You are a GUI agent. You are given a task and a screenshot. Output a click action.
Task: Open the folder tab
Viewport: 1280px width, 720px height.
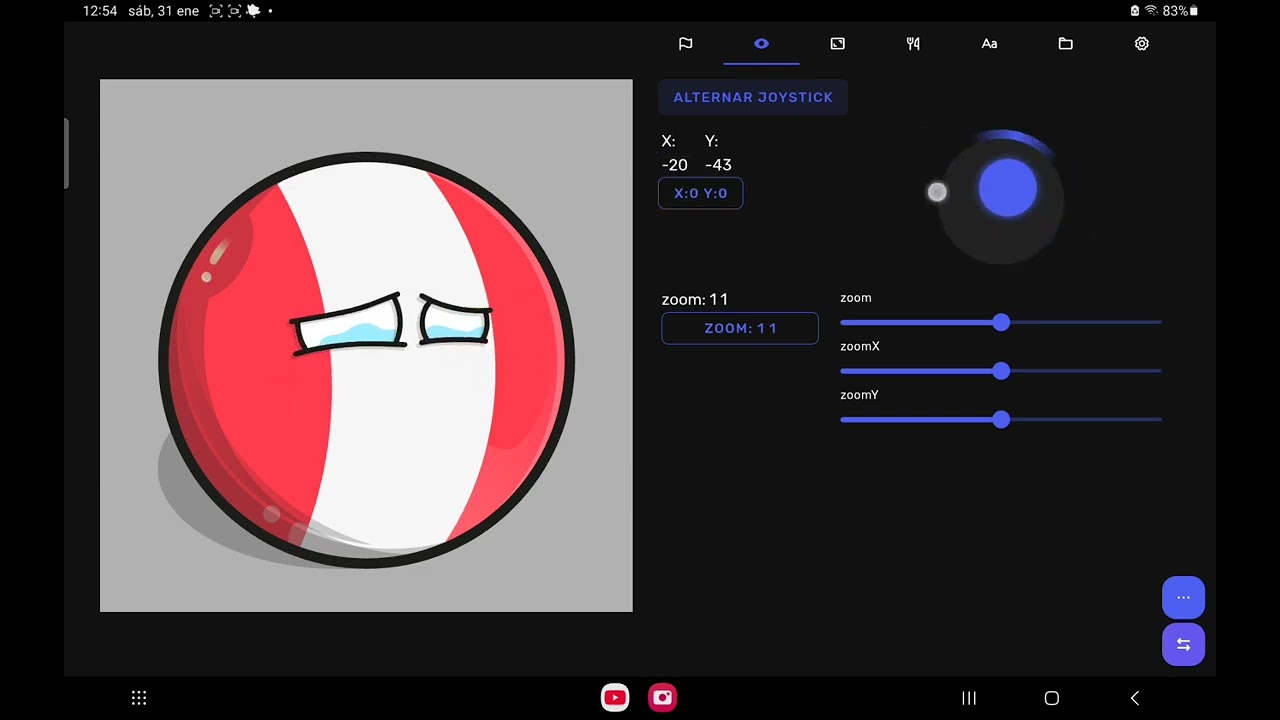click(1065, 44)
